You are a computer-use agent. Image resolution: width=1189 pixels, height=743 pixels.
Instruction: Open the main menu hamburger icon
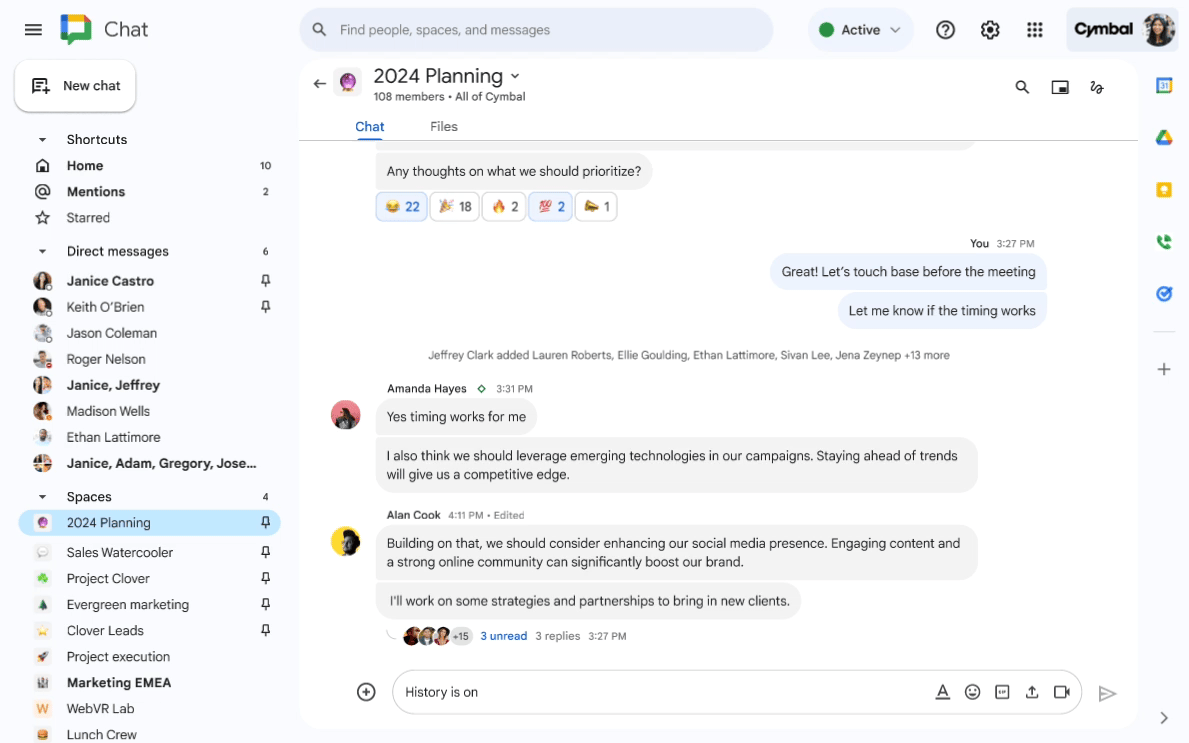coord(33,30)
